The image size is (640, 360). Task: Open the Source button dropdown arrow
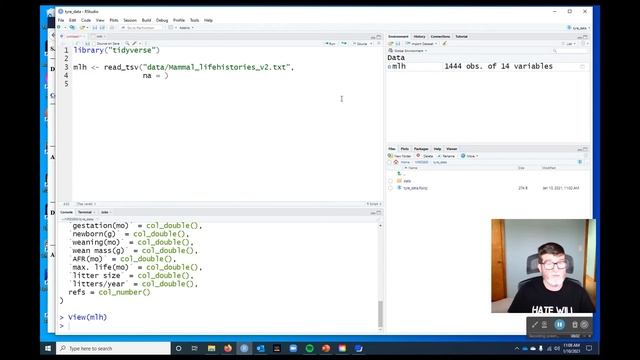coord(371,43)
